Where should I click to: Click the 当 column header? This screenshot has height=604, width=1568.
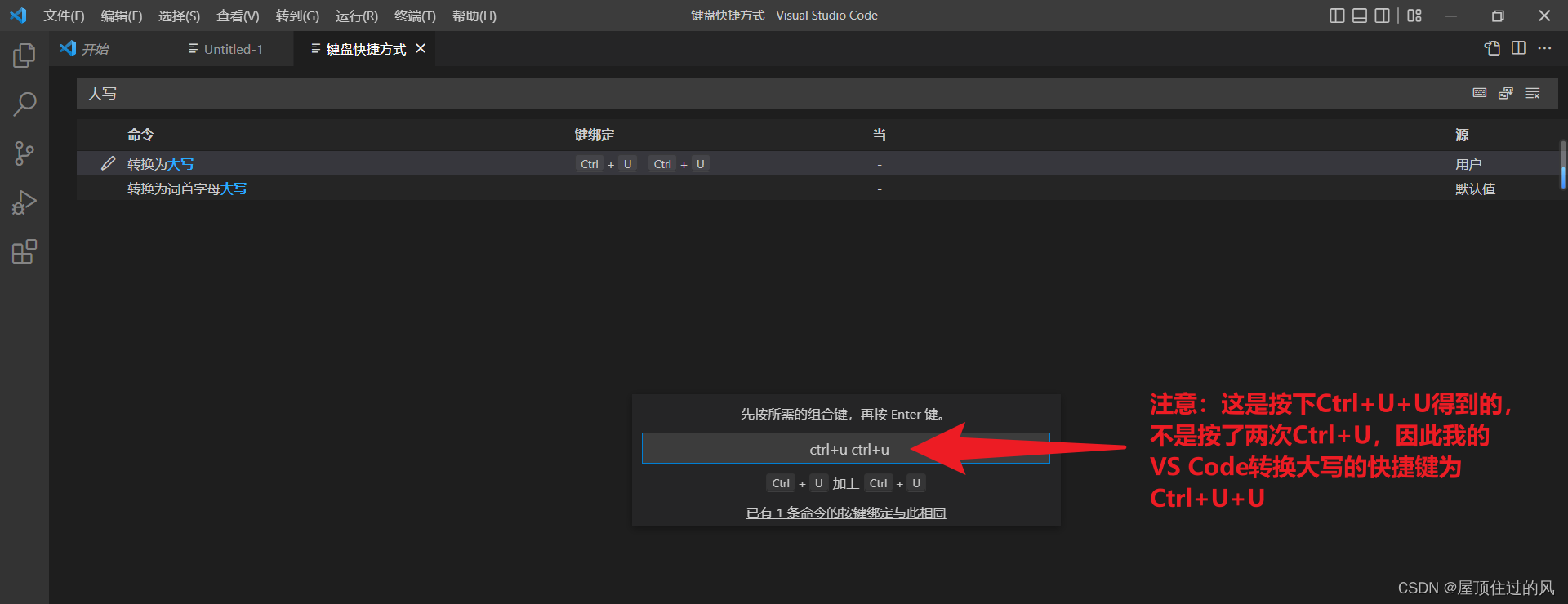click(880, 135)
